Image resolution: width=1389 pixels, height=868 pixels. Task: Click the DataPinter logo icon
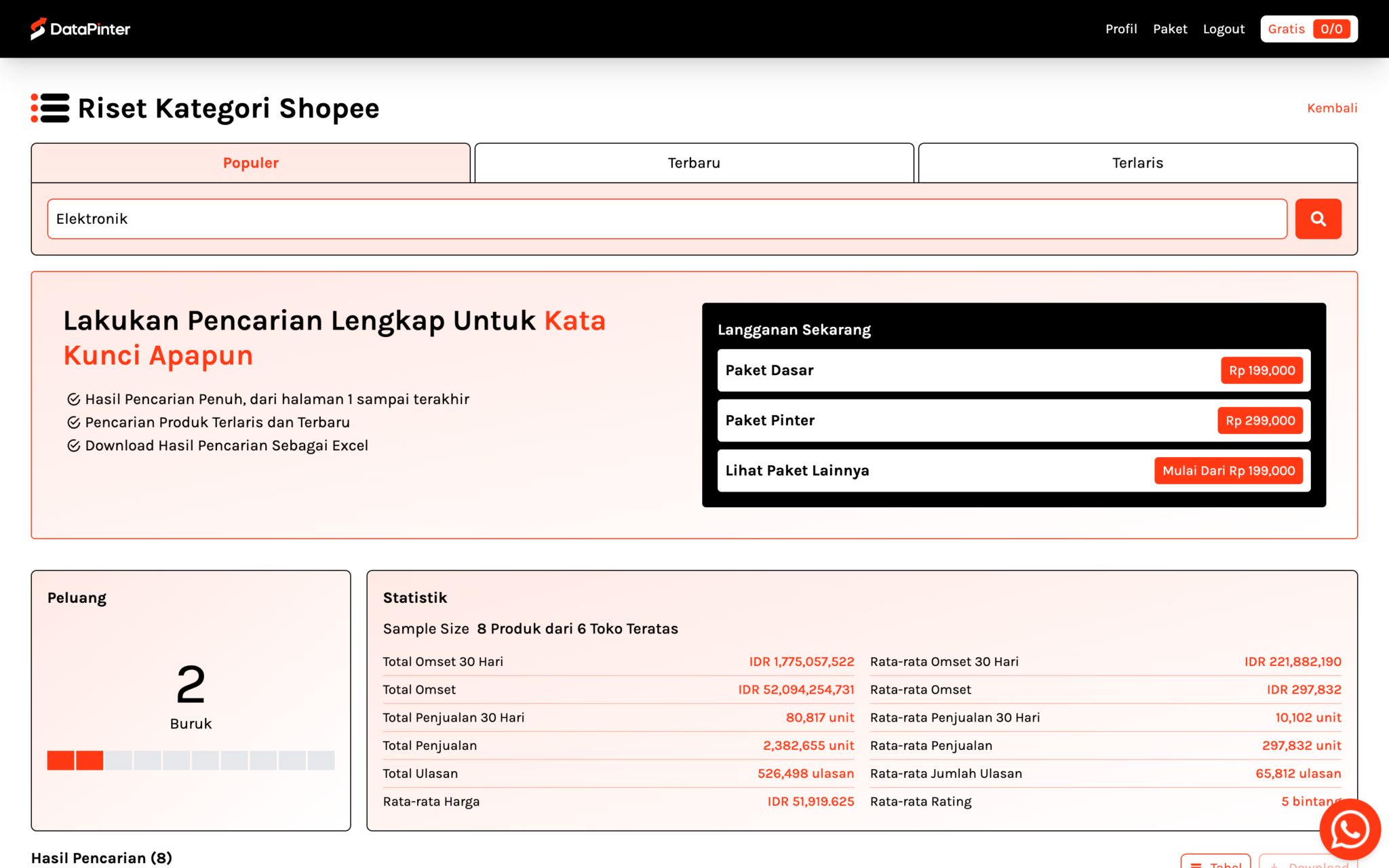tap(39, 28)
